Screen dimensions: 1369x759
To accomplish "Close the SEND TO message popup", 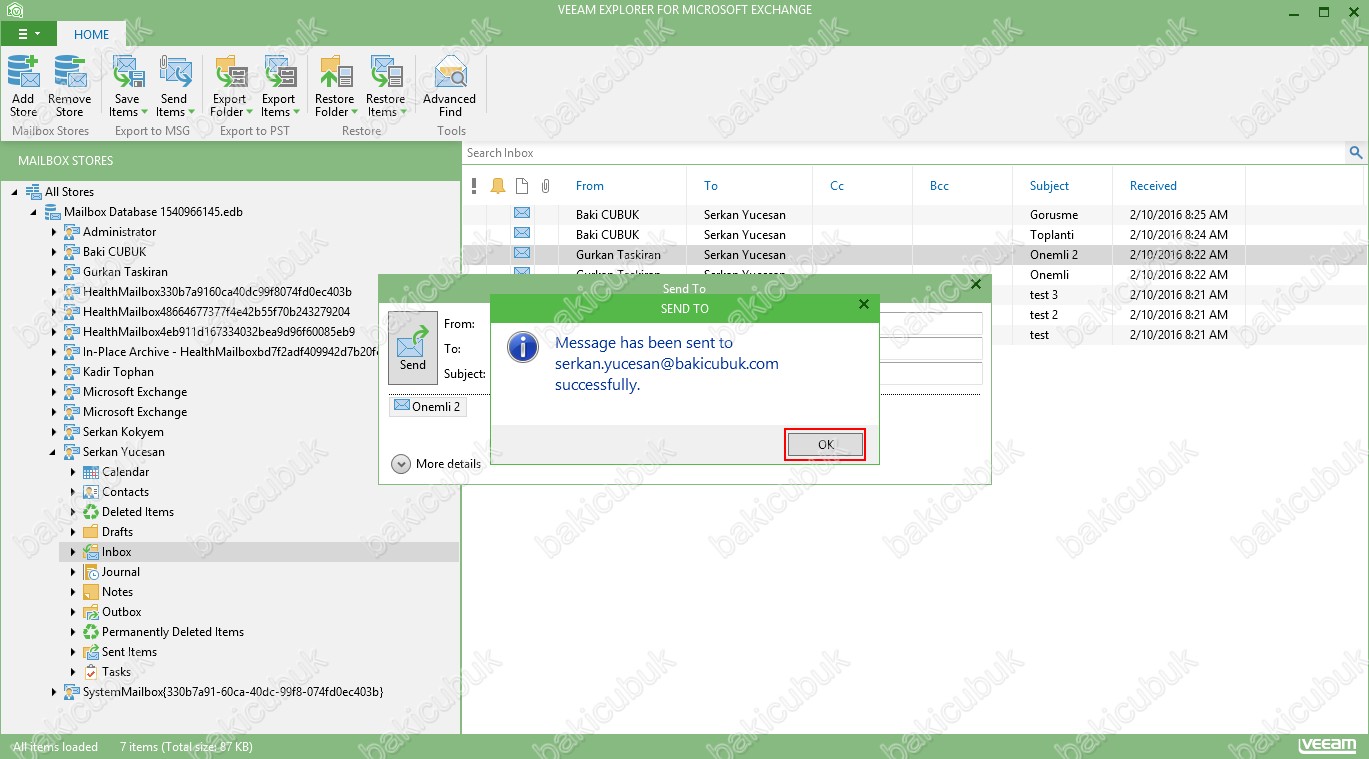I will 864,304.
